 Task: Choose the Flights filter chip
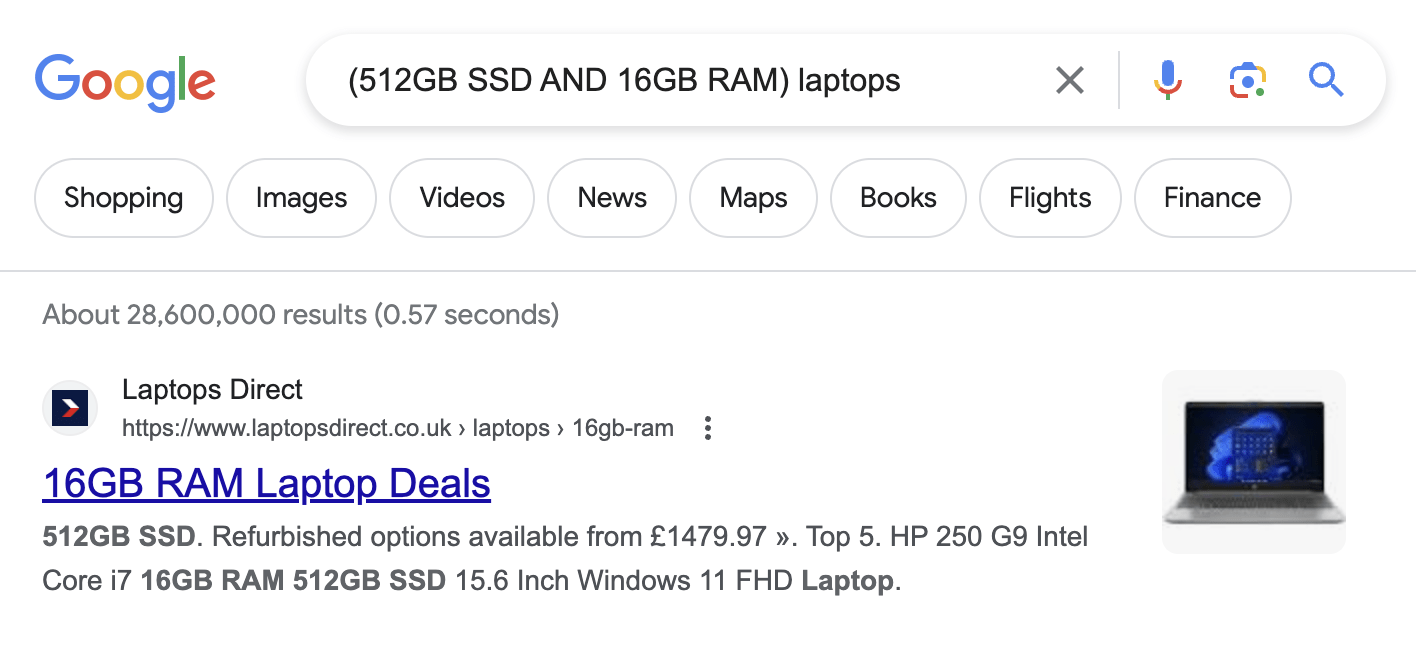click(1050, 198)
